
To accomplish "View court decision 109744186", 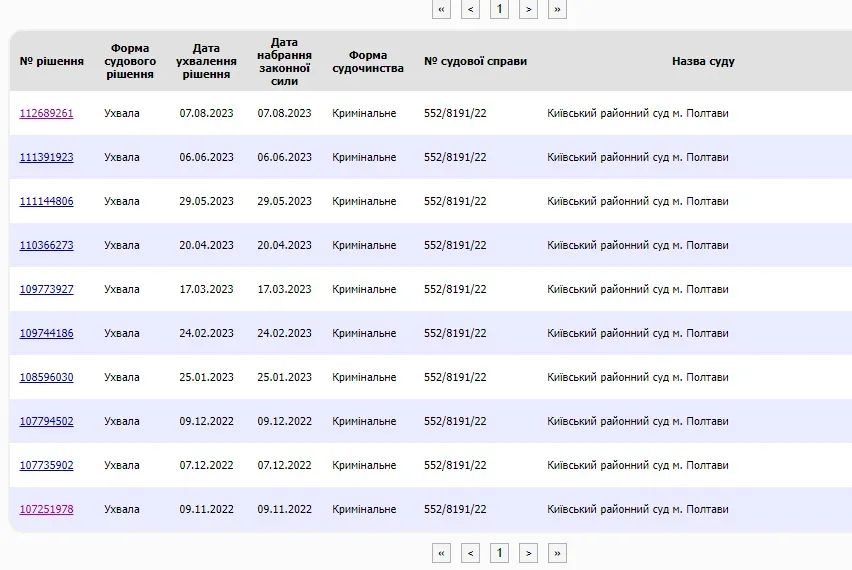I will (x=46, y=333).
